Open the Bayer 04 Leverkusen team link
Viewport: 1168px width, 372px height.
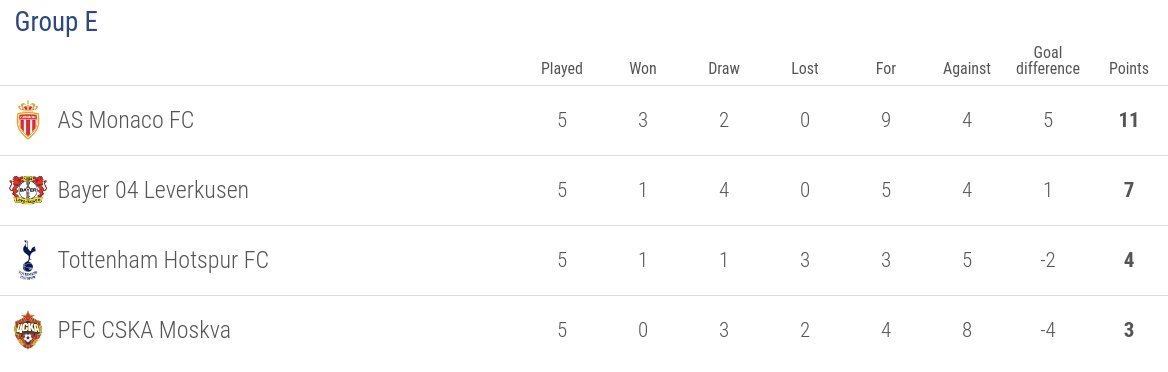click(x=153, y=190)
